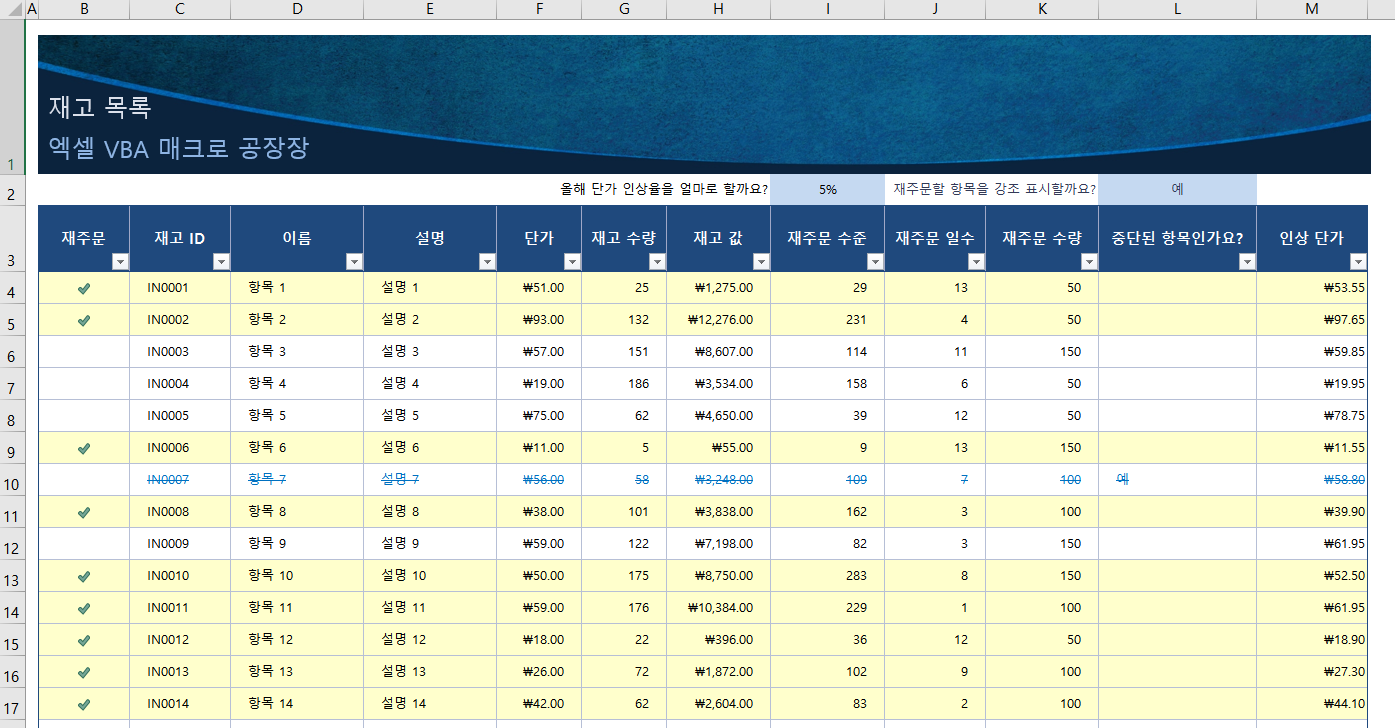1395x728 pixels.
Task: Open filter dropdown for 재주문 수준 column
Action: point(875,262)
